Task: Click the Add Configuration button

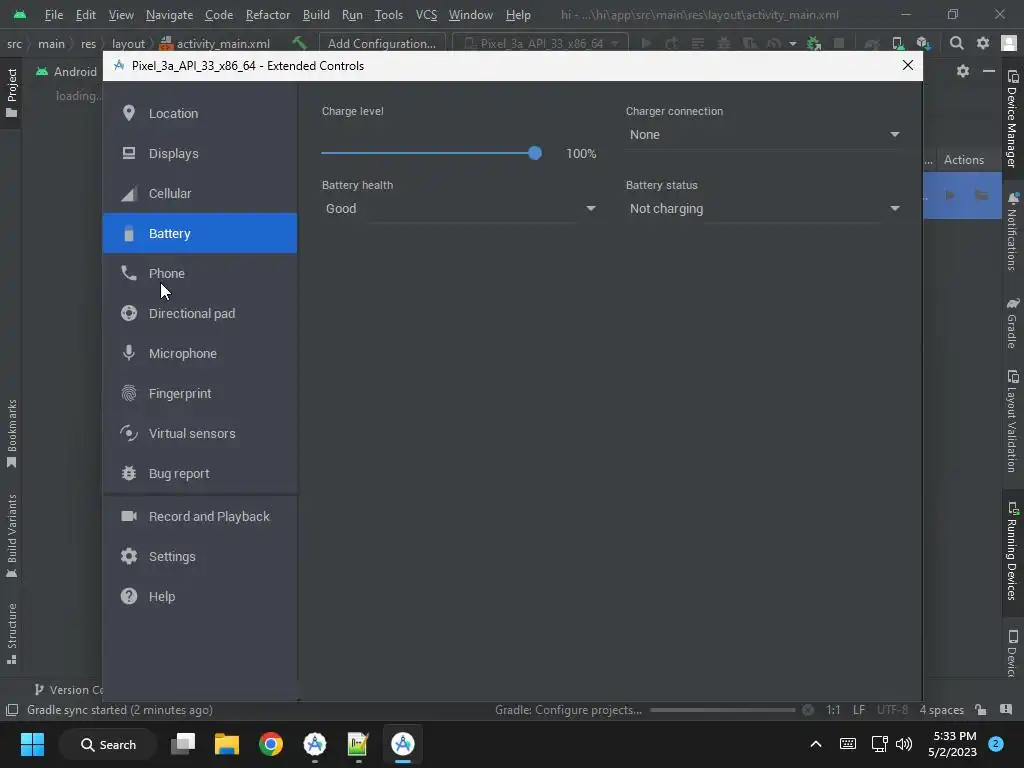Action: click(382, 44)
